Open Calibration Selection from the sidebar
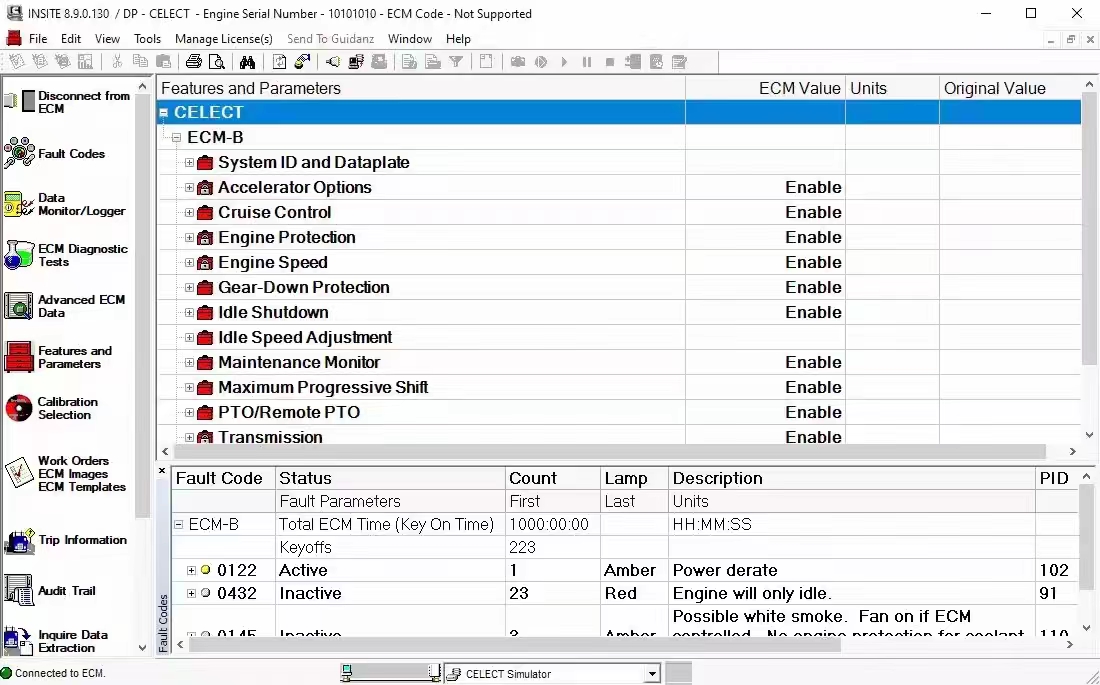The image size is (1100, 685). 51,408
